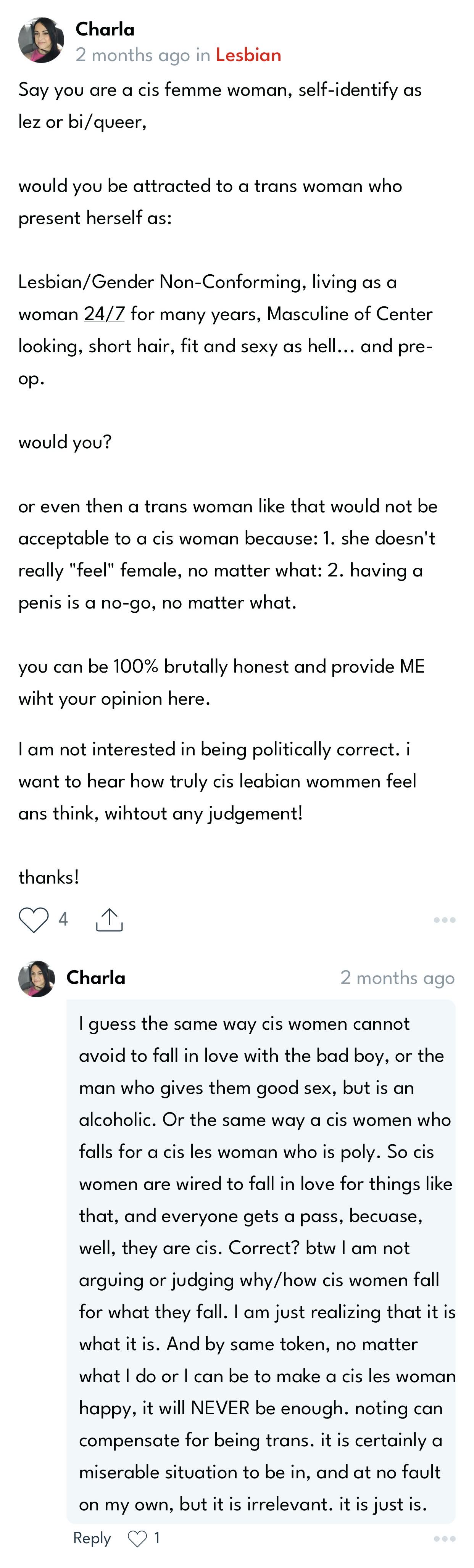Image resolution: width=474 pixels, height=1568 pixels.
Task: Like the main post with the heart icon
Action: click(34, 919)
